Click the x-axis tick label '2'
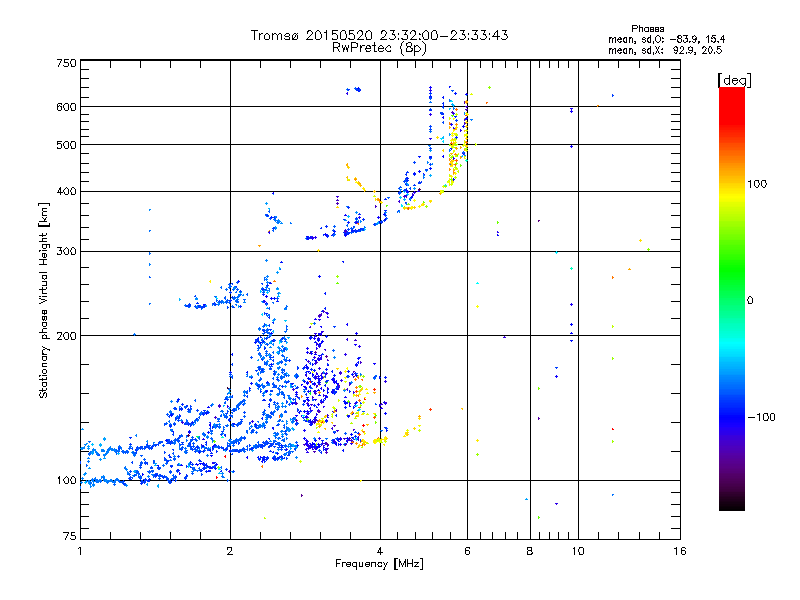Screen dimensions: 800x600 coord(230,551)
